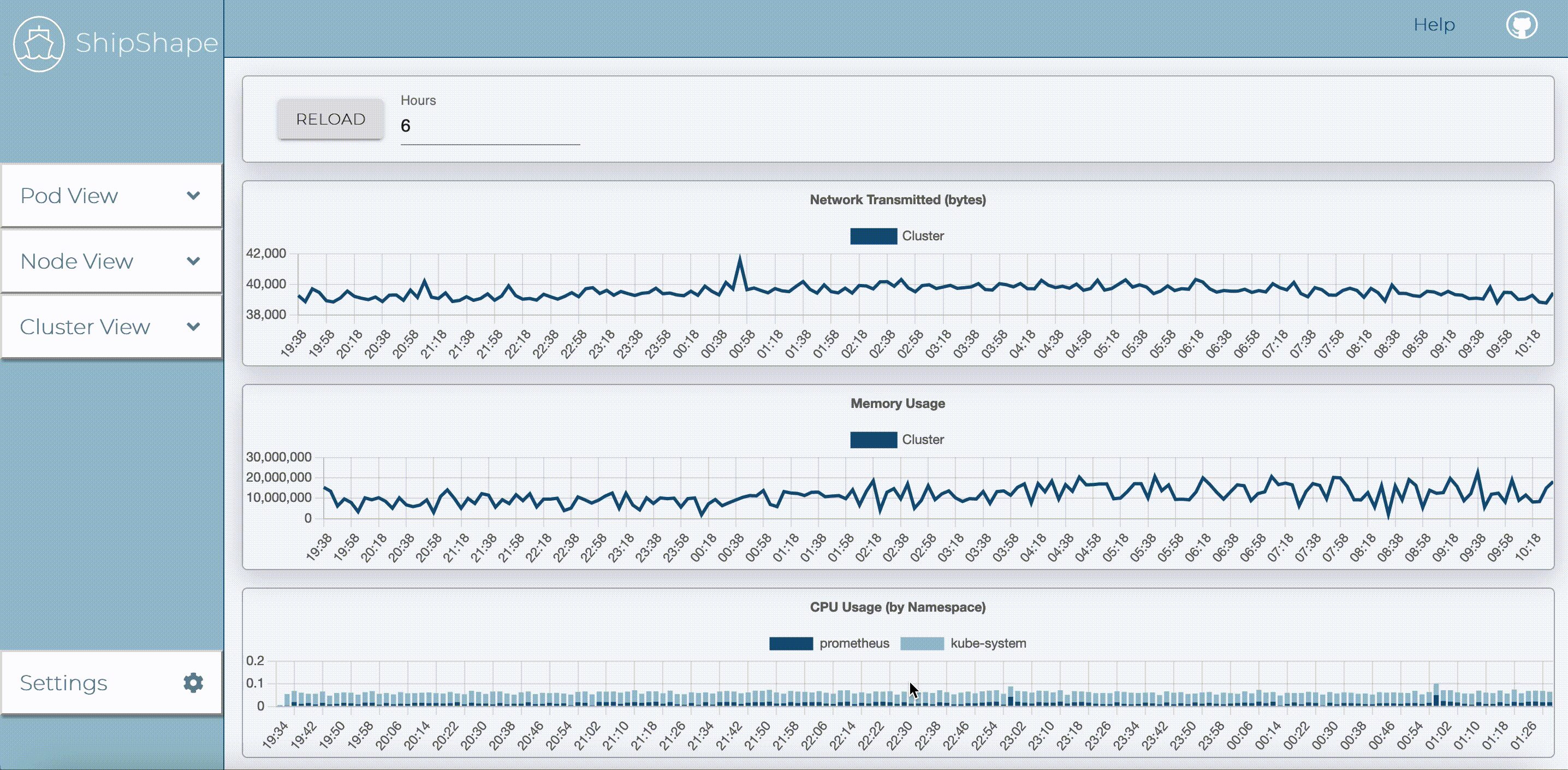Click the ShipShape boat logo icon
The height and width of the screenshot is (770, 1568).
point(39,44)
